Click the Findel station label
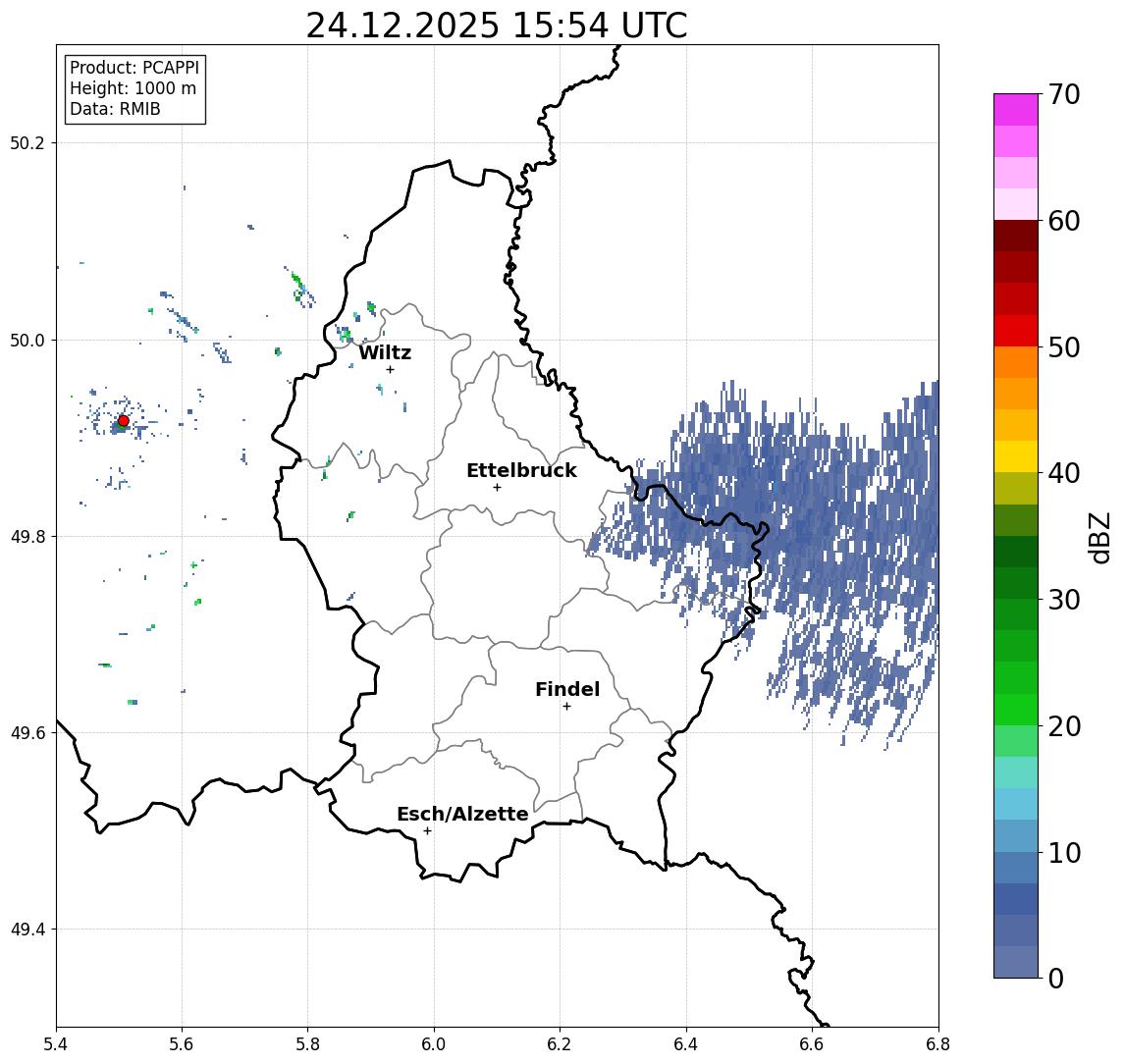This screenshot has height=1064, width=1124. coord(567,689)
